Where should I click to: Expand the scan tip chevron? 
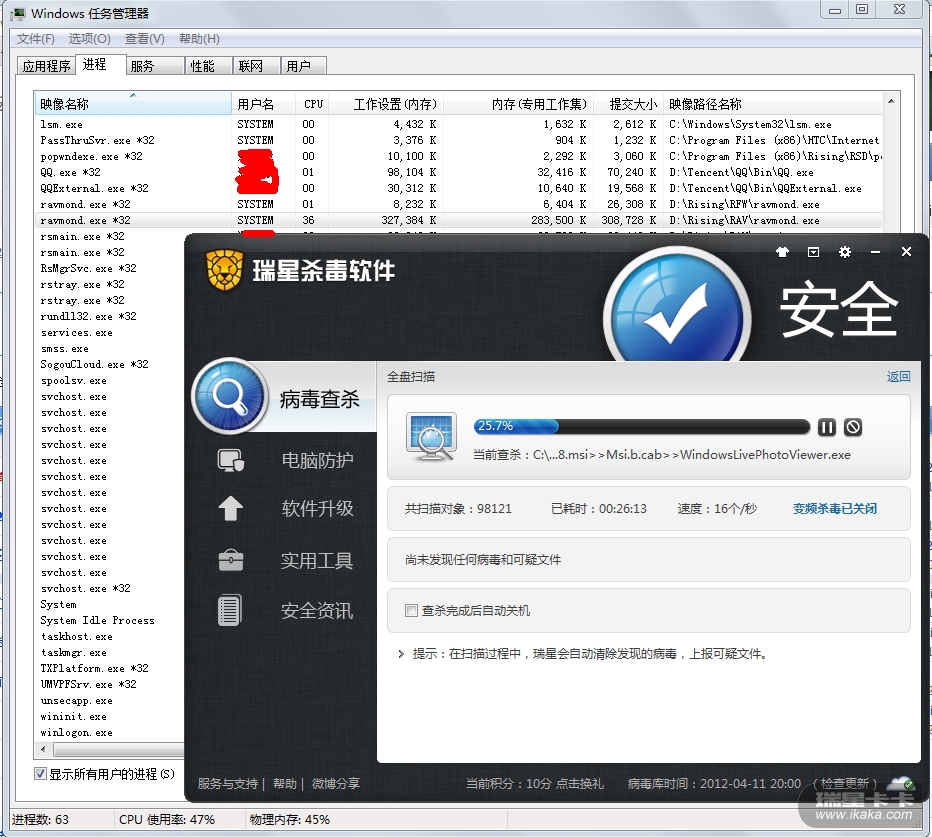tap(401, 654)
